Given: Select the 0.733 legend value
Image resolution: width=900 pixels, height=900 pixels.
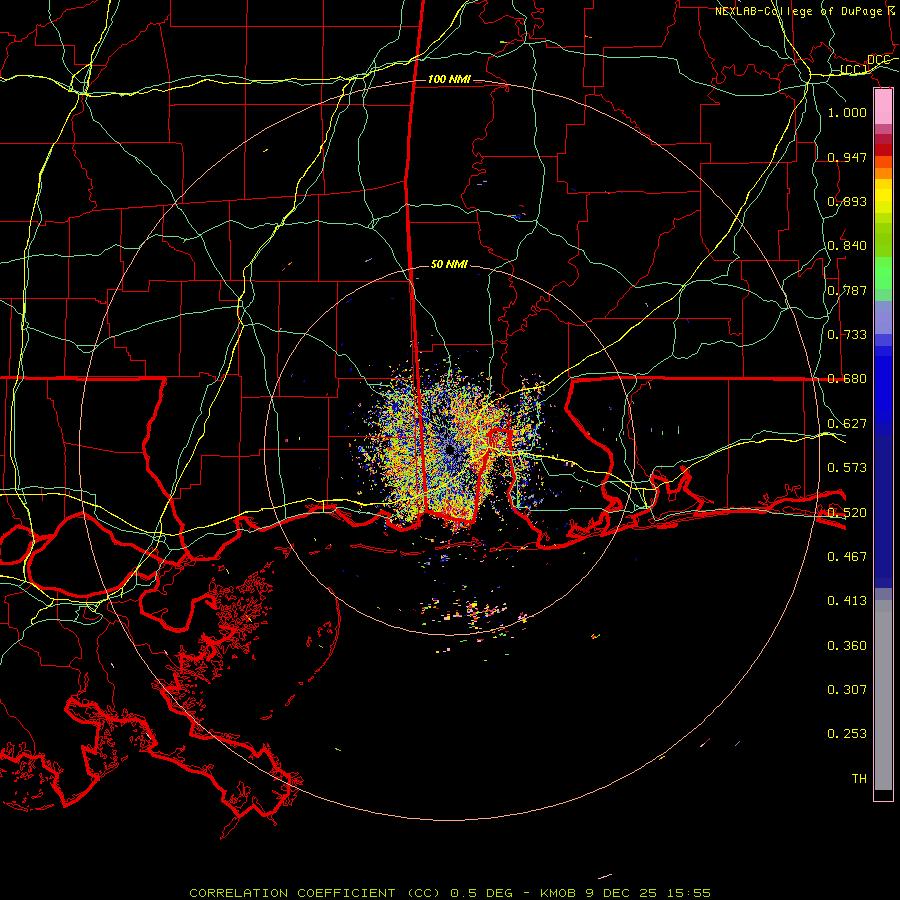Looking at the screenshot, I should (847, 335).
